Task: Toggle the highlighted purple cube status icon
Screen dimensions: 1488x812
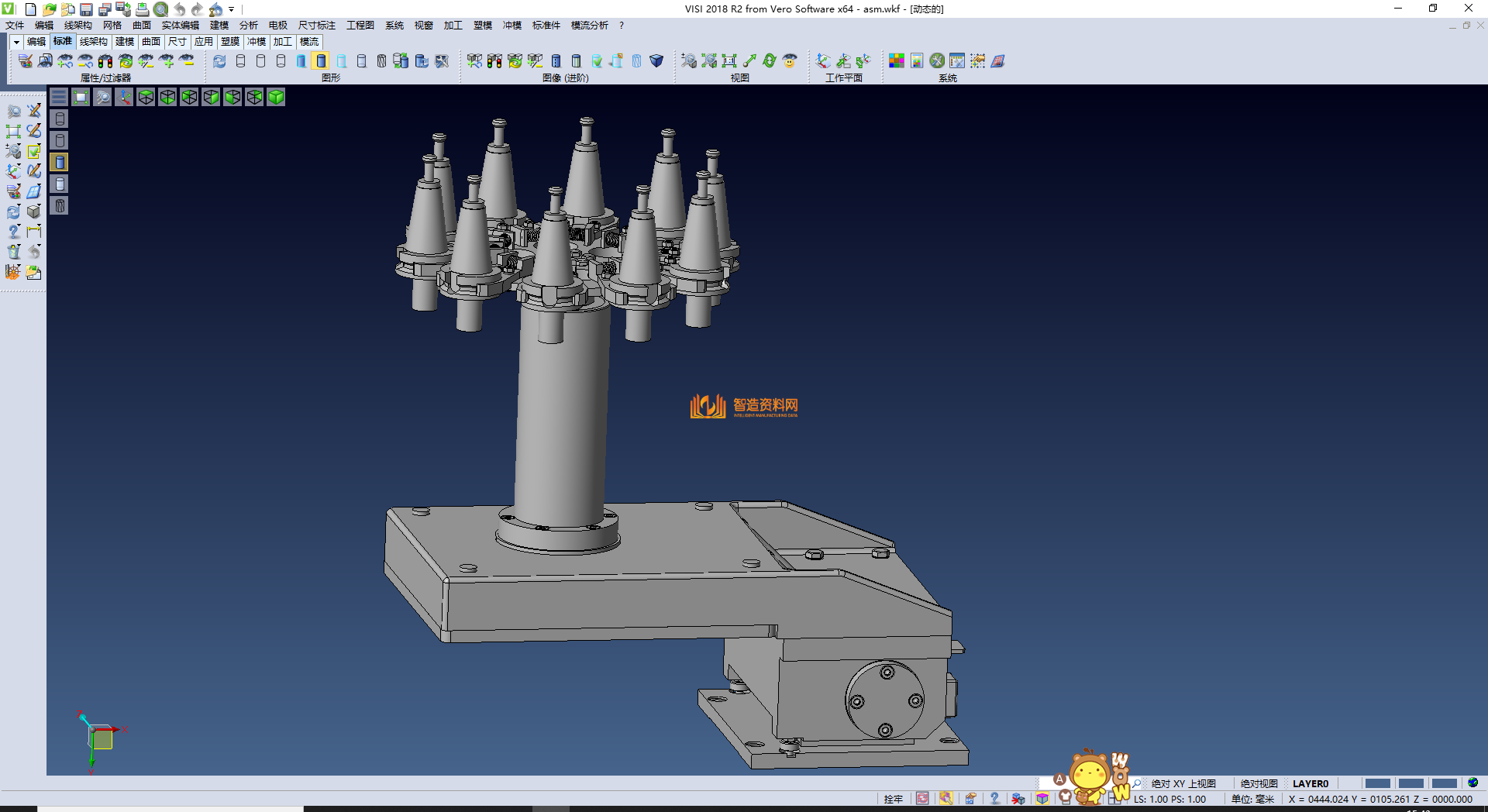Action: point(1042,799)
